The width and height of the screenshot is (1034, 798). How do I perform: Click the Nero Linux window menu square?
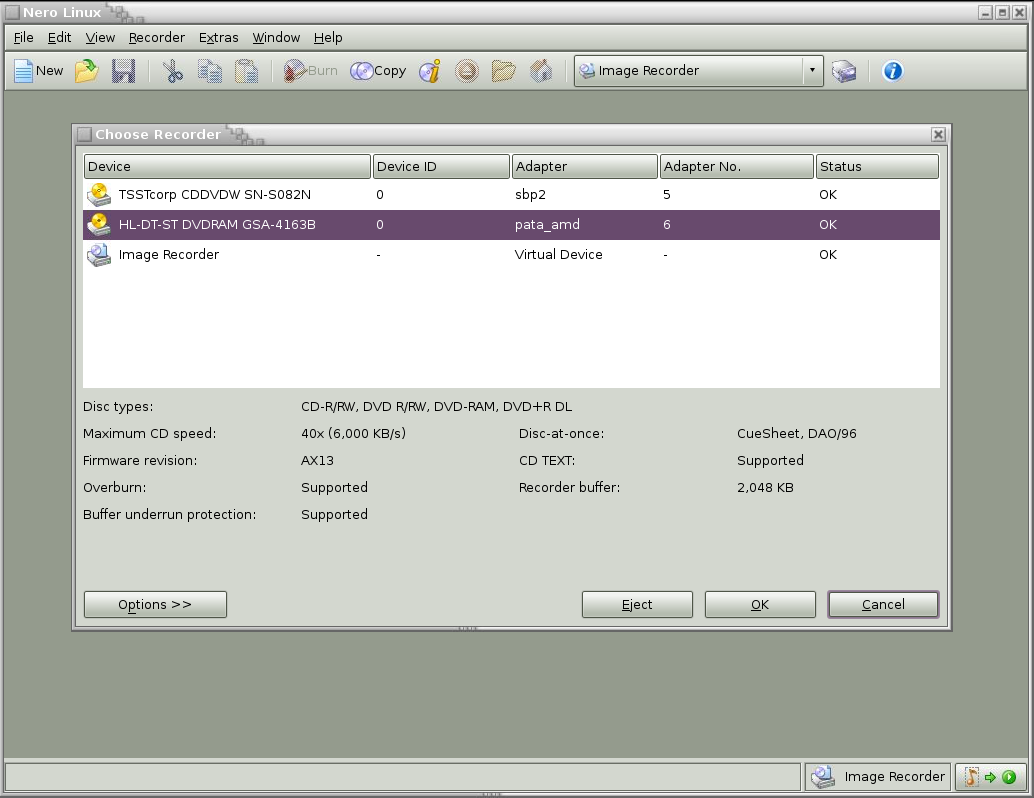(x=13, y=13)
